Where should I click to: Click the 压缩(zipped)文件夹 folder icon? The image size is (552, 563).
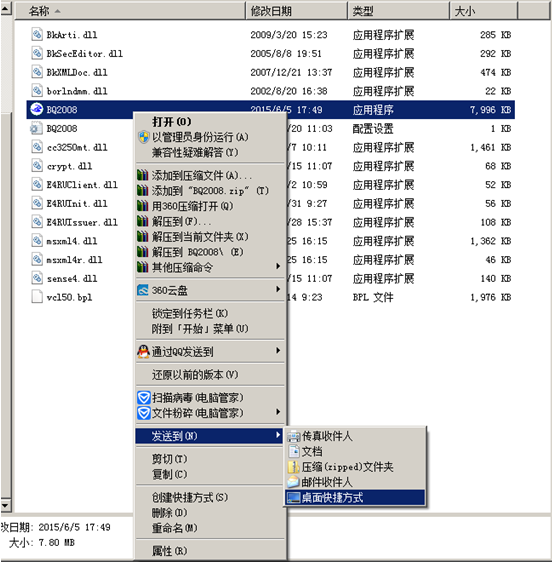coord(293,467)
